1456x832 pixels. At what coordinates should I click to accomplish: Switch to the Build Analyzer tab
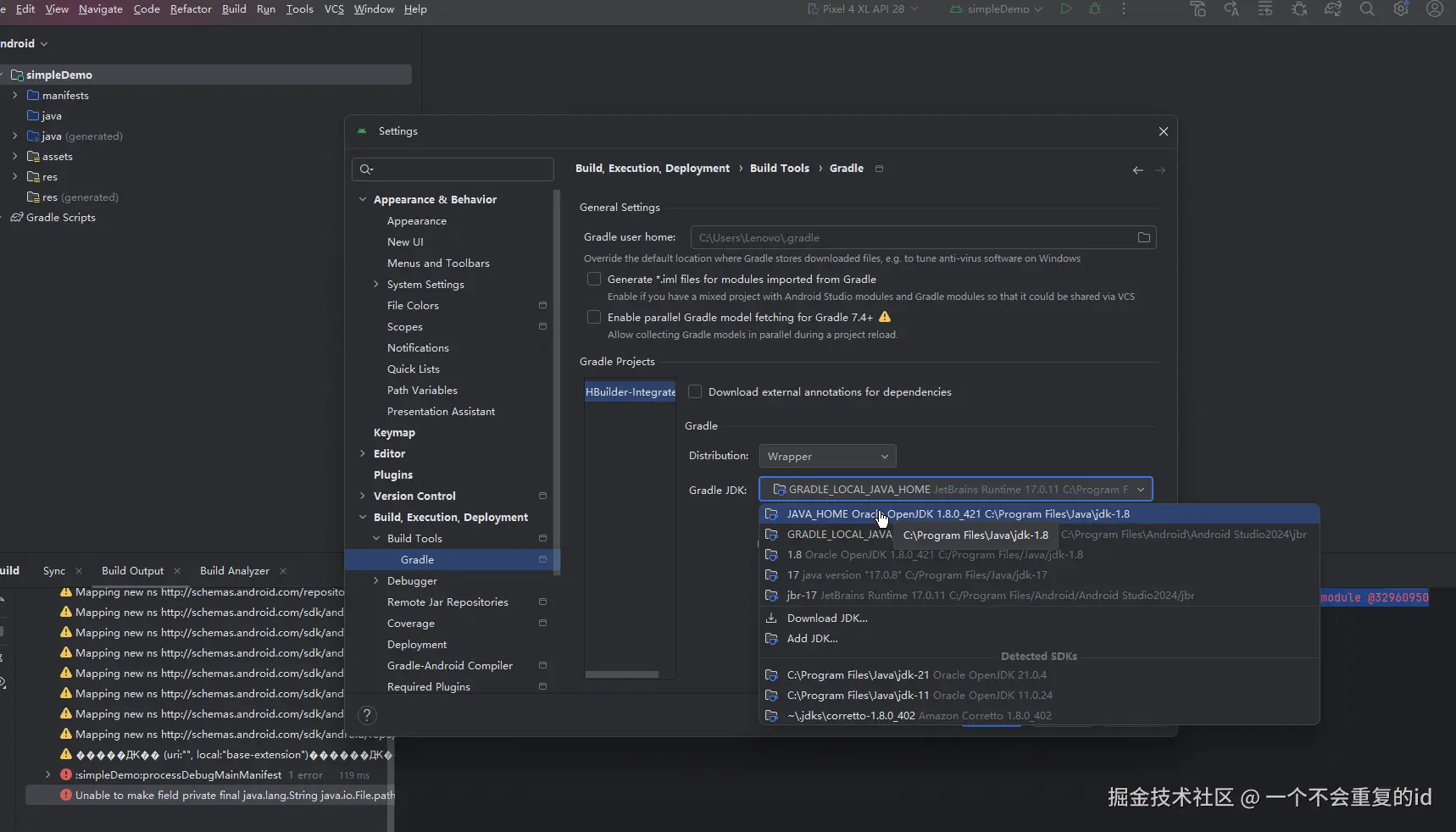coord(235,571)
